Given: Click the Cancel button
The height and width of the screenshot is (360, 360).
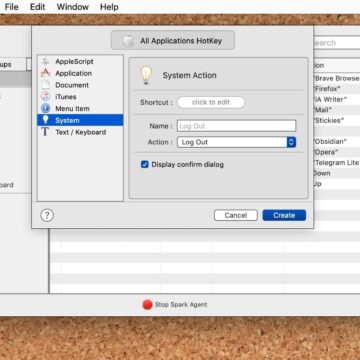Looking at the screenshot, I should tap(236, 215).
